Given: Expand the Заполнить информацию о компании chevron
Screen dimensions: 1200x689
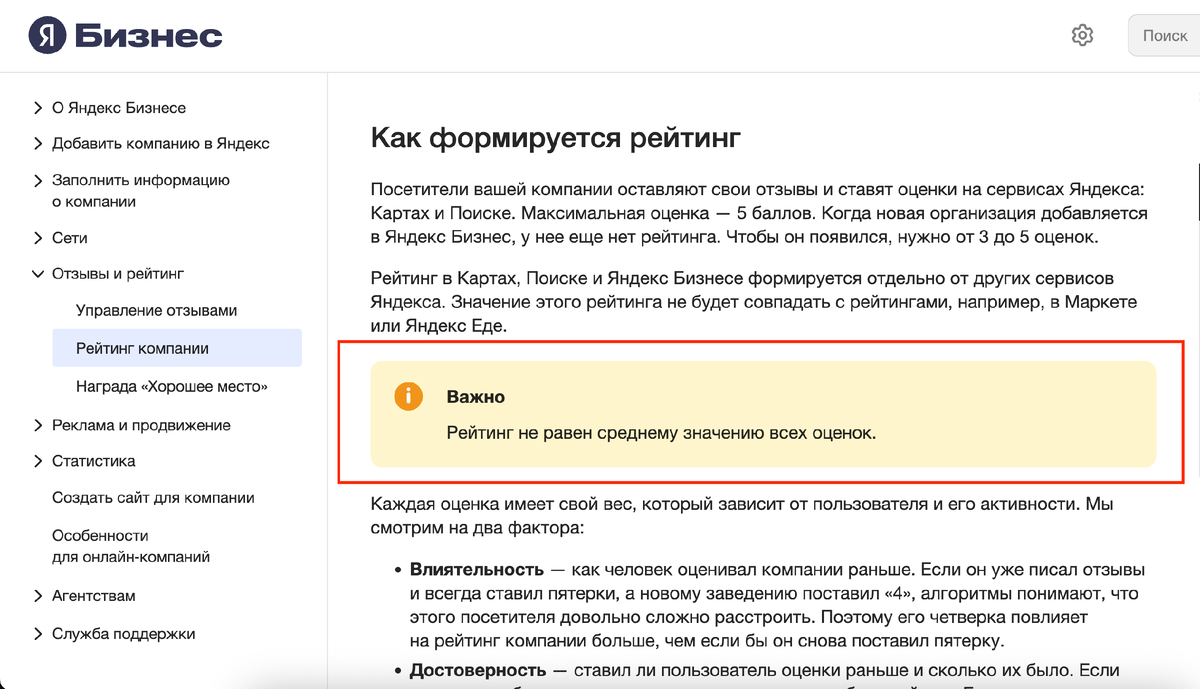Looking at the screenshot, I should [x=38, y=180].
